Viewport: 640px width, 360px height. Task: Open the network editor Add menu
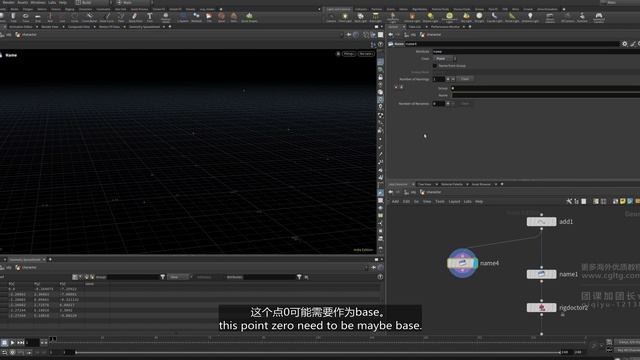tap(395, 201)
